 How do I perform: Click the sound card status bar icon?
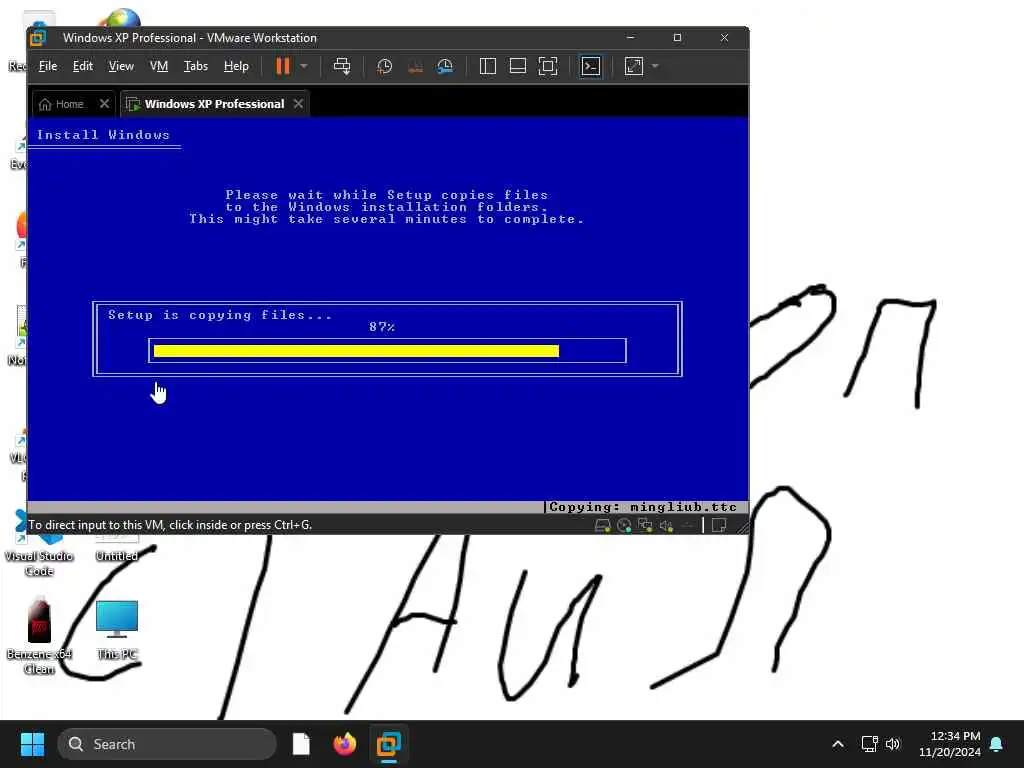coord(666,526)
